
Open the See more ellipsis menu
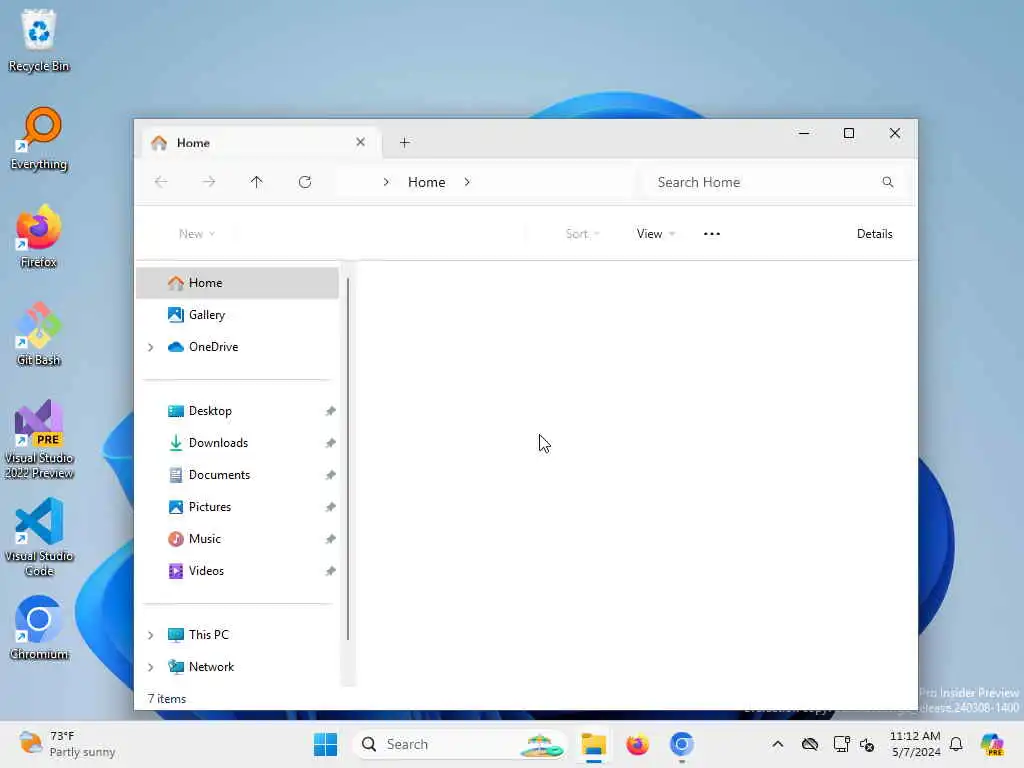[712, 234]
